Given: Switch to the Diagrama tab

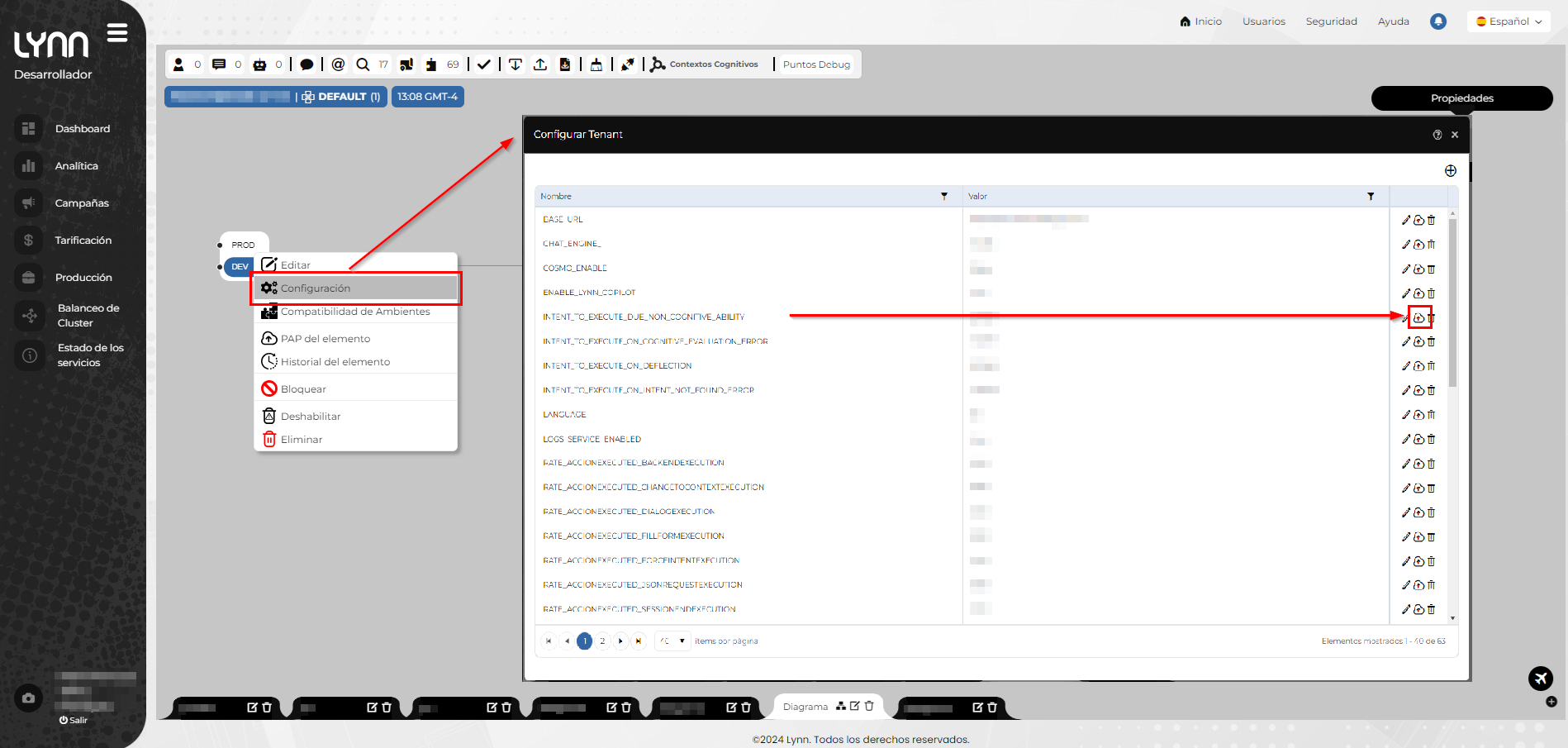Looking at the screenshot, I should click(x=805, y=707).
